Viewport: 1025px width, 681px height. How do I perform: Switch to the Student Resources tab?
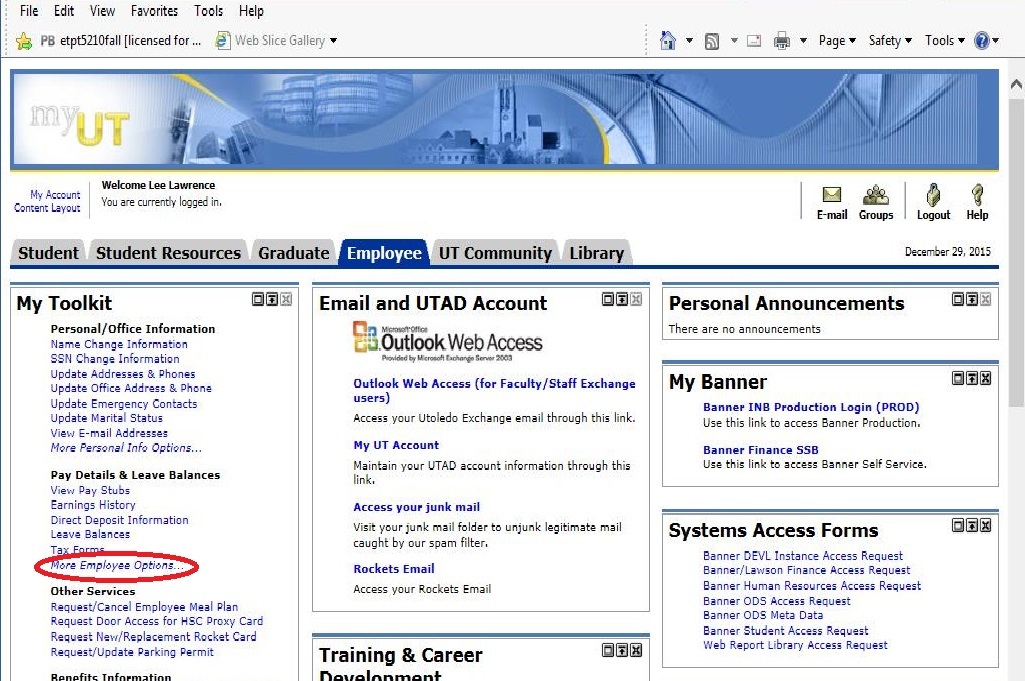168,253
